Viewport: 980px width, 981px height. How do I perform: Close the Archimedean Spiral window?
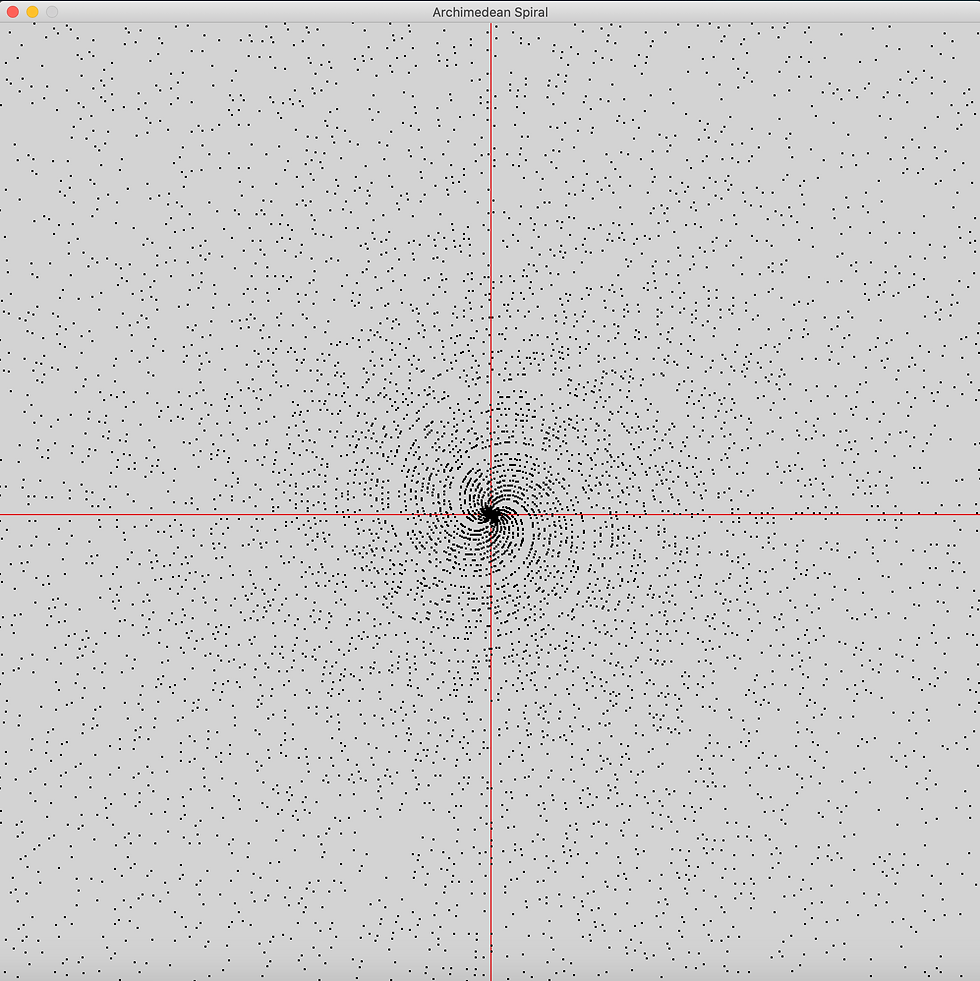[13, 12]
